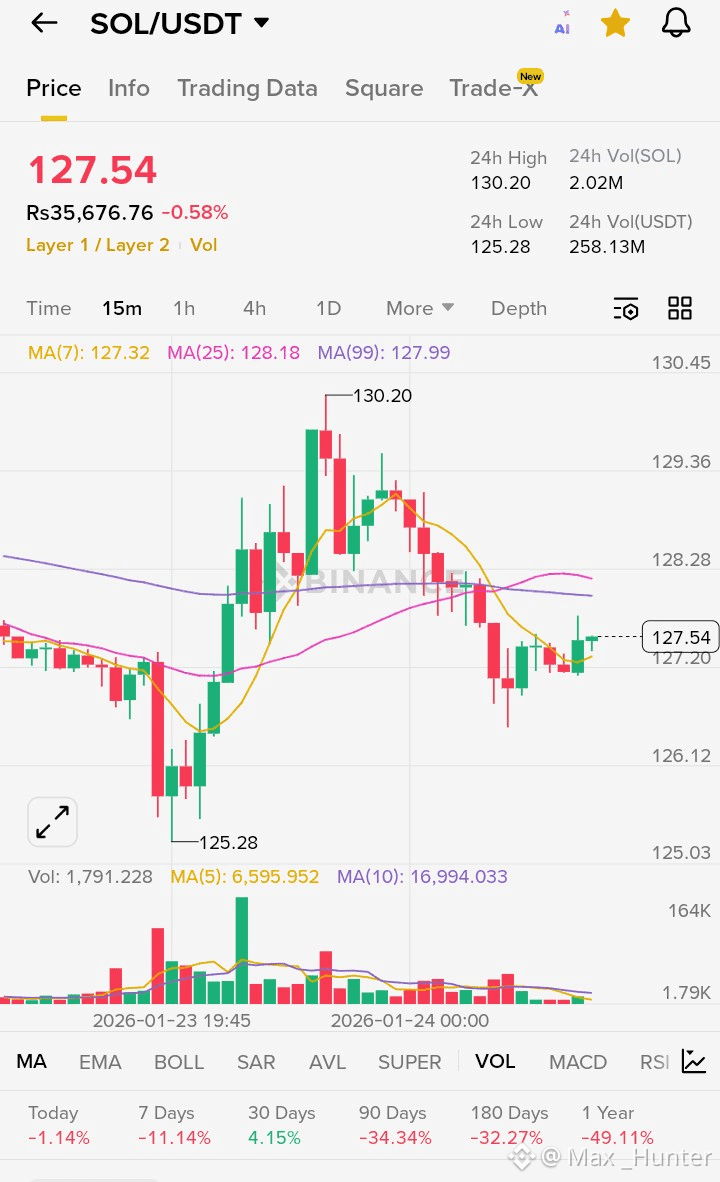Tap the Rs35,676.76 converted price

point(90,213)
